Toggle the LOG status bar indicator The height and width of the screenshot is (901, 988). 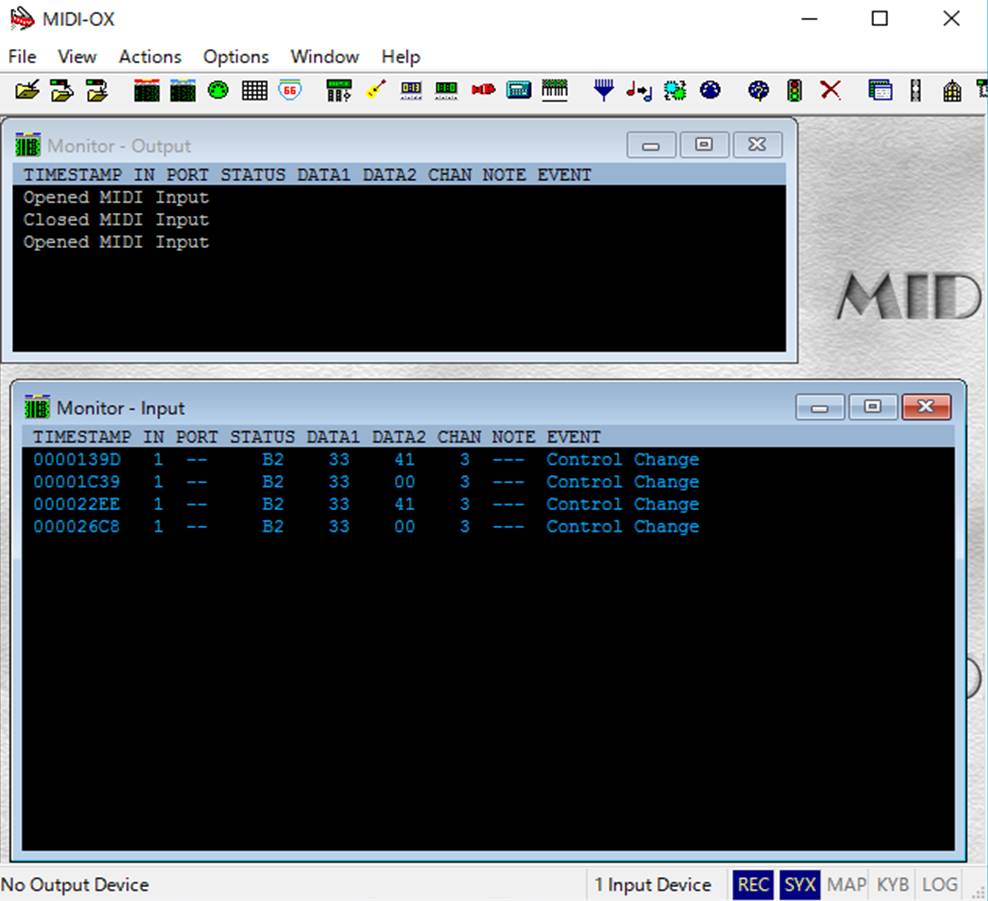(939, 885)
